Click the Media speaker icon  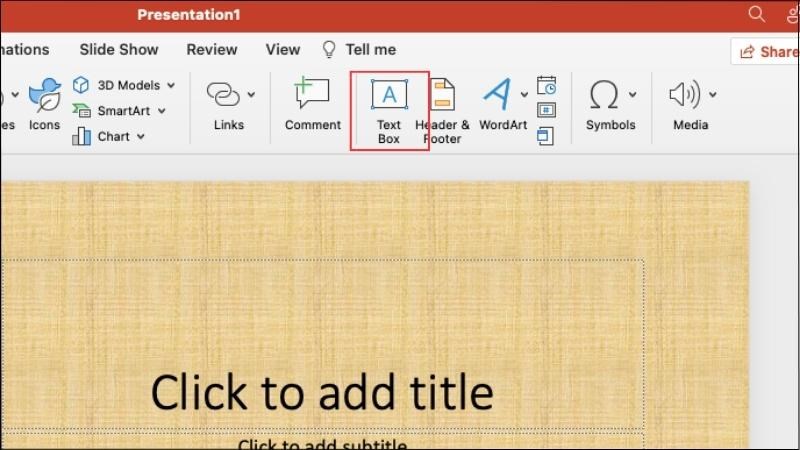(684, 94)
